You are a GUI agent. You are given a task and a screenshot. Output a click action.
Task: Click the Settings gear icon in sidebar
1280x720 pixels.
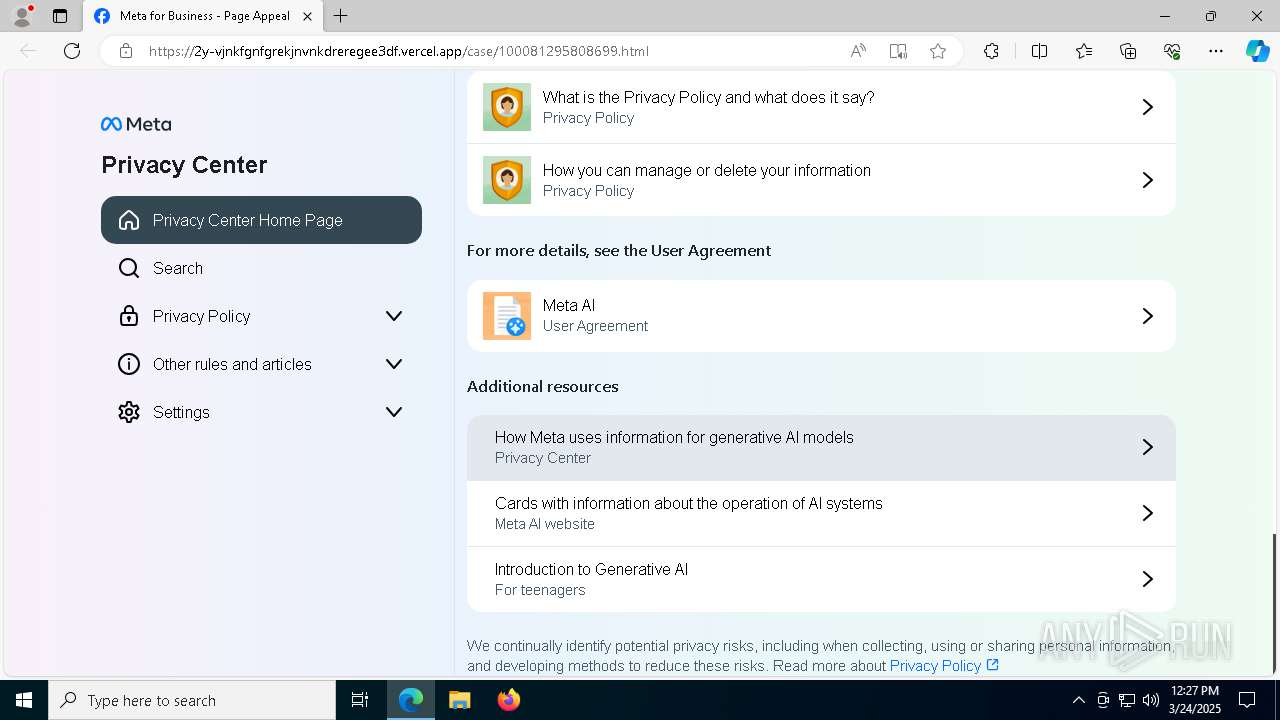click(x=129, y=412)
